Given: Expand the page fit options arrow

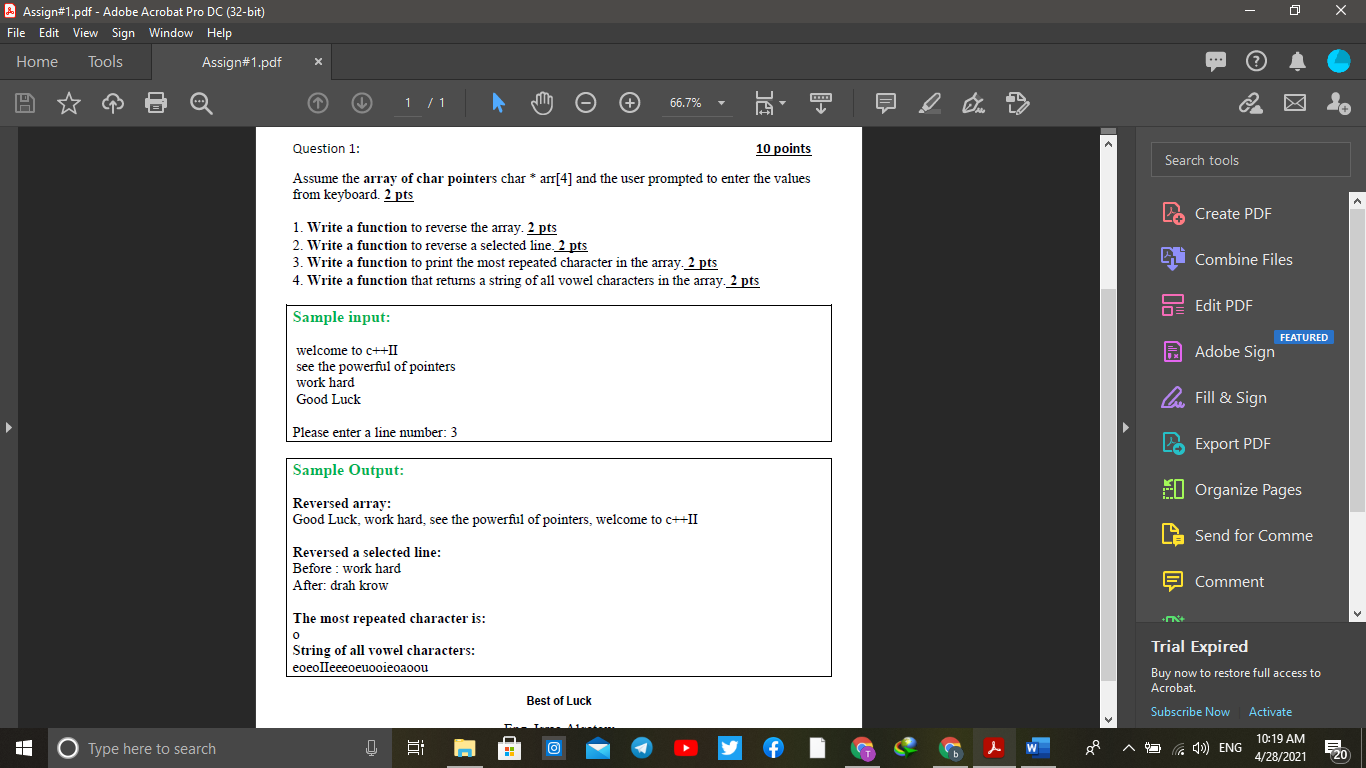Looking at the screenshot, I should (782, 103).
